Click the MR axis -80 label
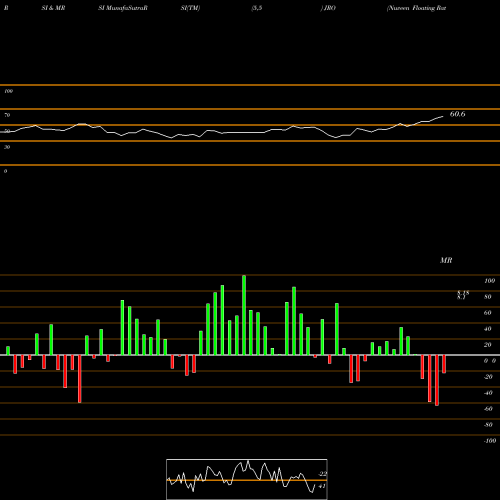Image resolution: width=500 pixels, height=500 pixels. pyautogui.click(x=488, y=425)
